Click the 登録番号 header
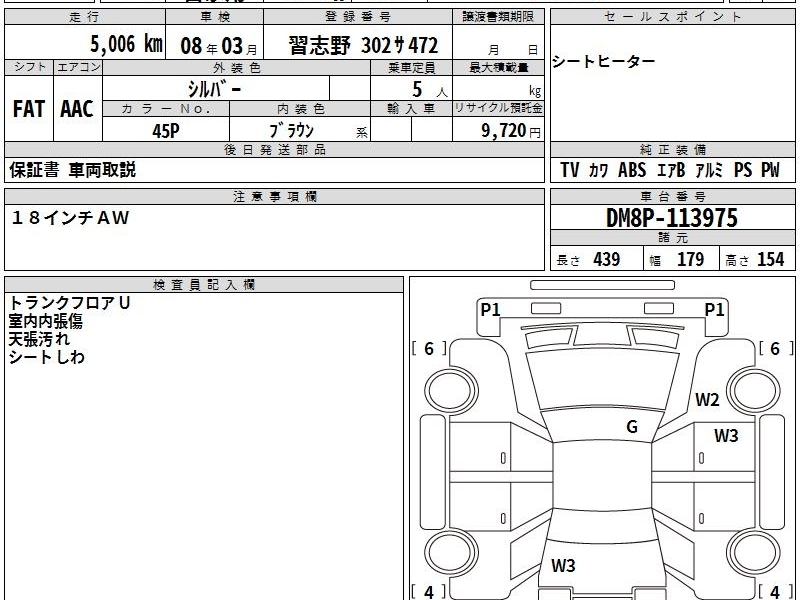800x600 pixels. 358,17
